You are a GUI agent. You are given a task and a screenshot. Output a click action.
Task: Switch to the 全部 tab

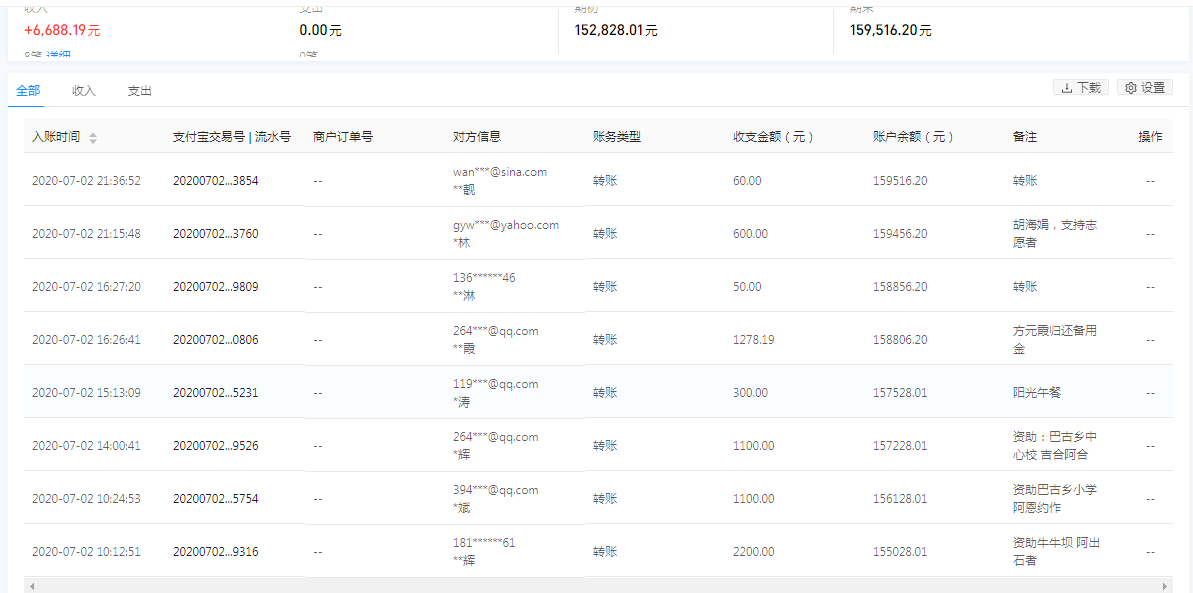point(28,91)
